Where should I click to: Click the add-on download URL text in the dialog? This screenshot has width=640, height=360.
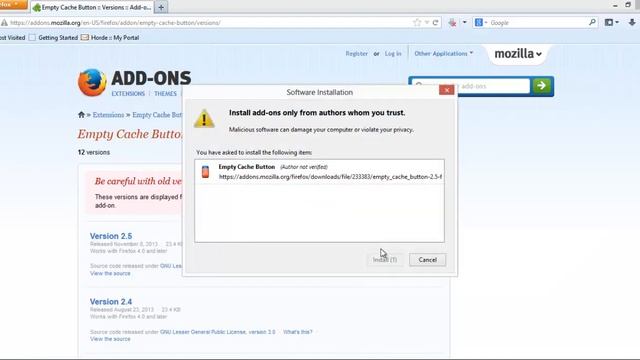(x=330, y=177)
